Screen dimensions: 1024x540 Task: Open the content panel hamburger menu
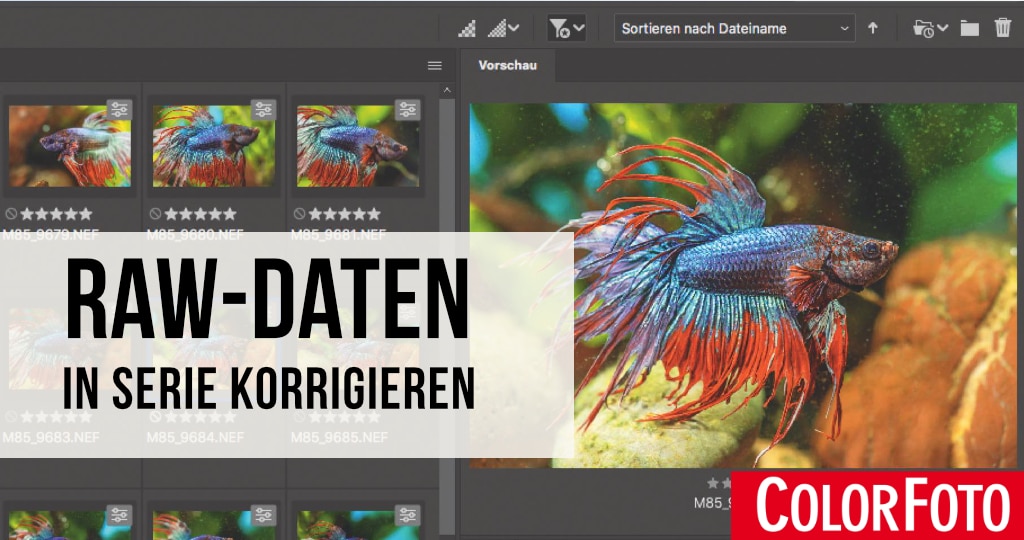(435, 65)
